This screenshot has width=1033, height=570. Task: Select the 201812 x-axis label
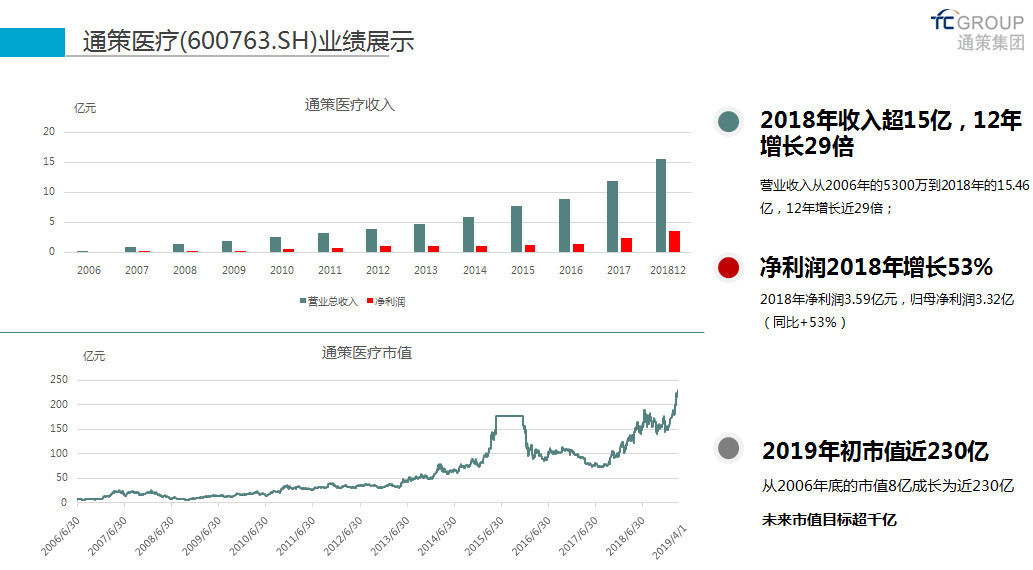tap(668, 270)
